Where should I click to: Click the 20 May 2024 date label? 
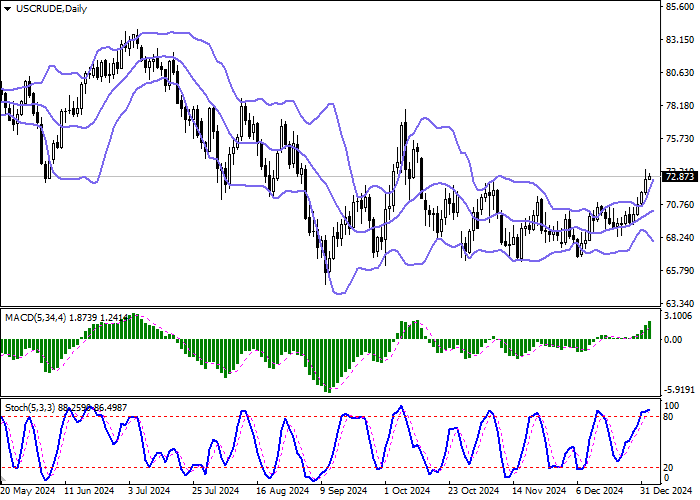[x=27, y=492]
